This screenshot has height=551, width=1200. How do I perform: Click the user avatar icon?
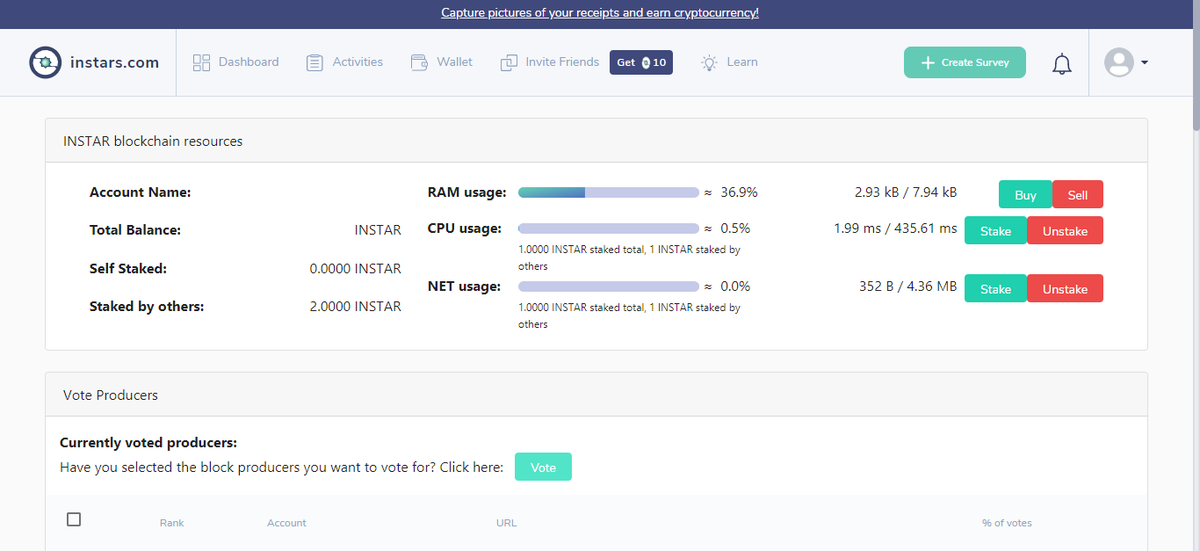1118,62
